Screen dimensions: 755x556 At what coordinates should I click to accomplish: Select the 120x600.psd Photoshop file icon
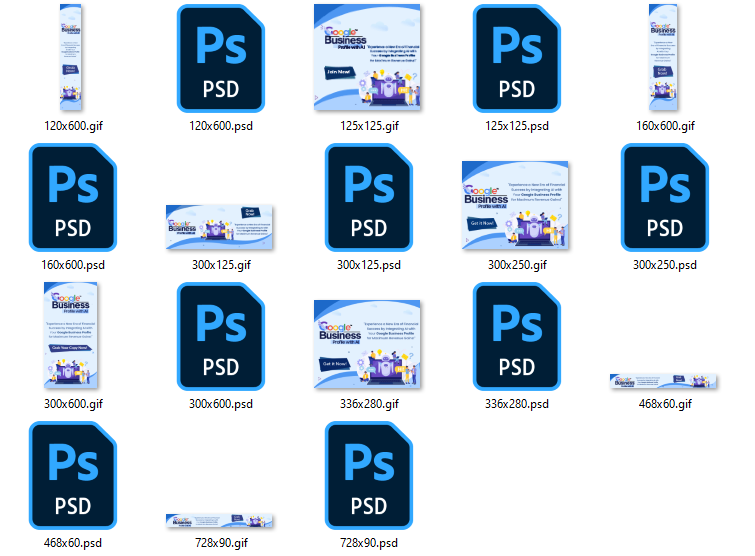221,58
